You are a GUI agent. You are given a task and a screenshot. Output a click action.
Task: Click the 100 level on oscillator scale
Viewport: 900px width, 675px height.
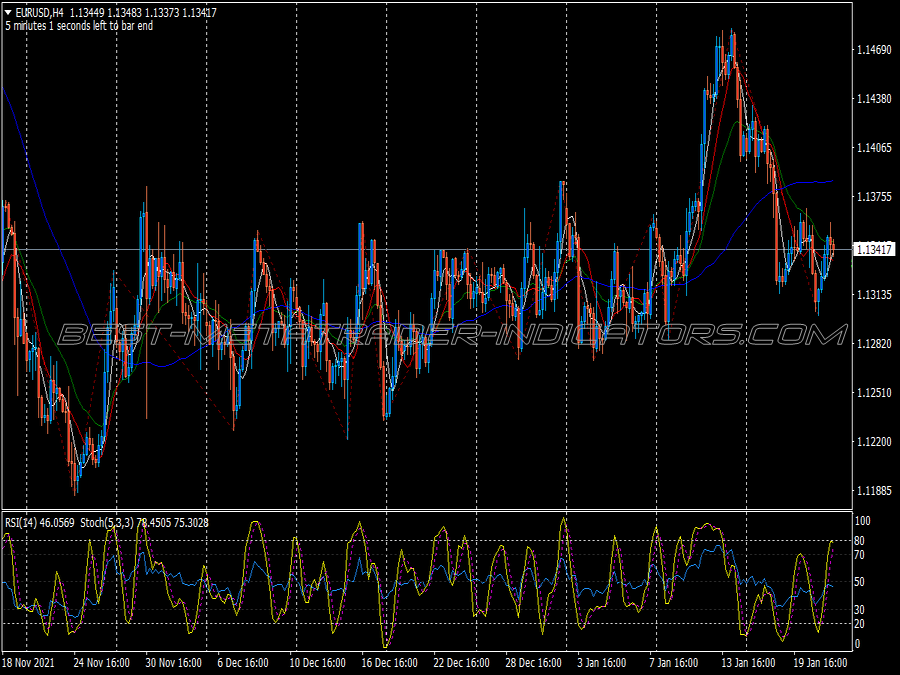click(x=863, y=521)
